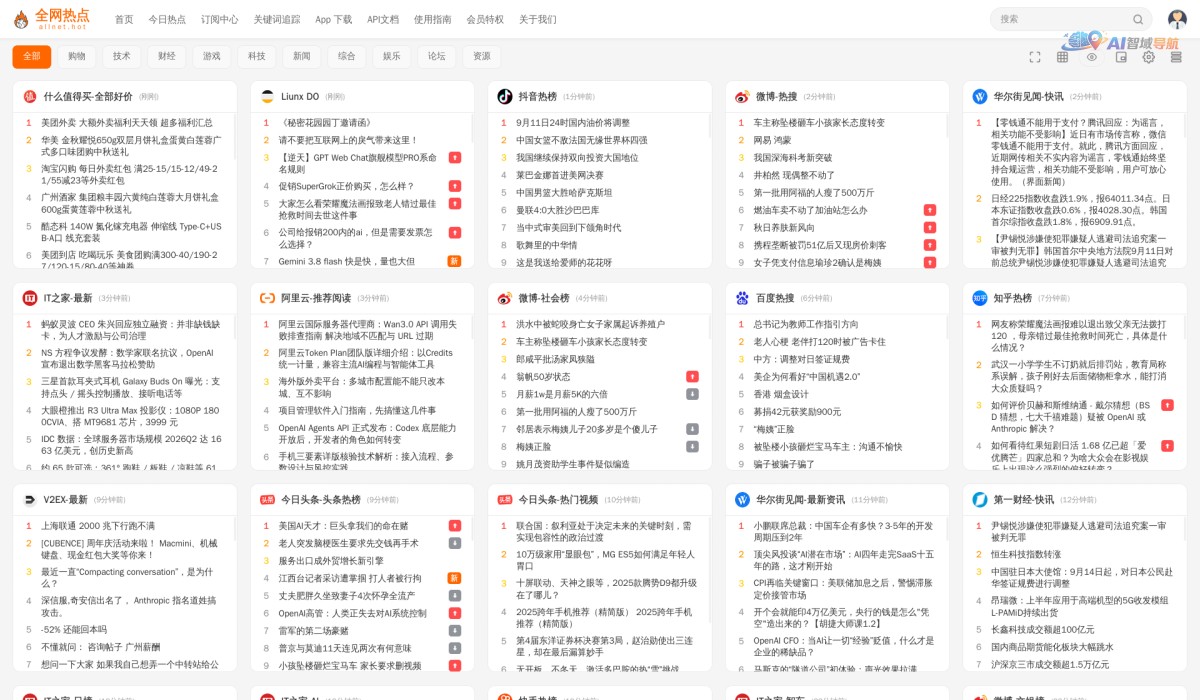The image size is (1200, 700).
Task: Select the 财经 category tab
Action: point(167,57)
